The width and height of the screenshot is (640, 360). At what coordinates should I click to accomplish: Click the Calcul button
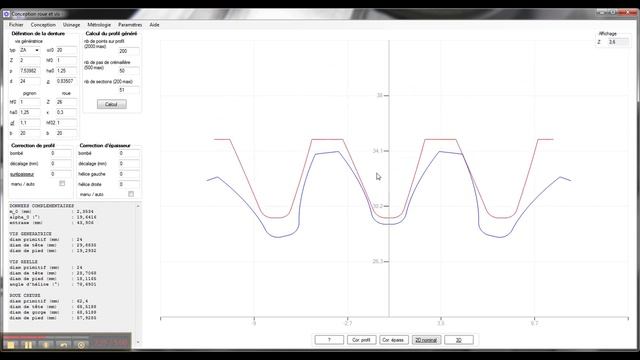pos(111,104)
